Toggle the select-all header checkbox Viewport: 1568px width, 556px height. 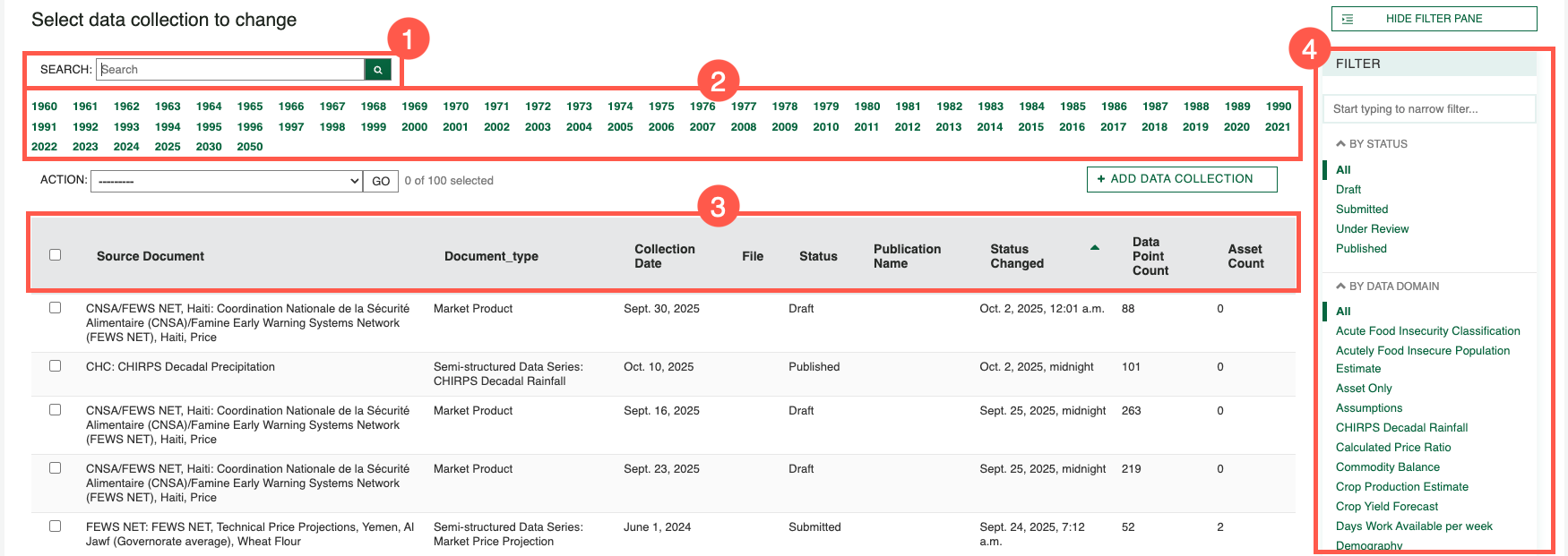[x=56, y=255]
